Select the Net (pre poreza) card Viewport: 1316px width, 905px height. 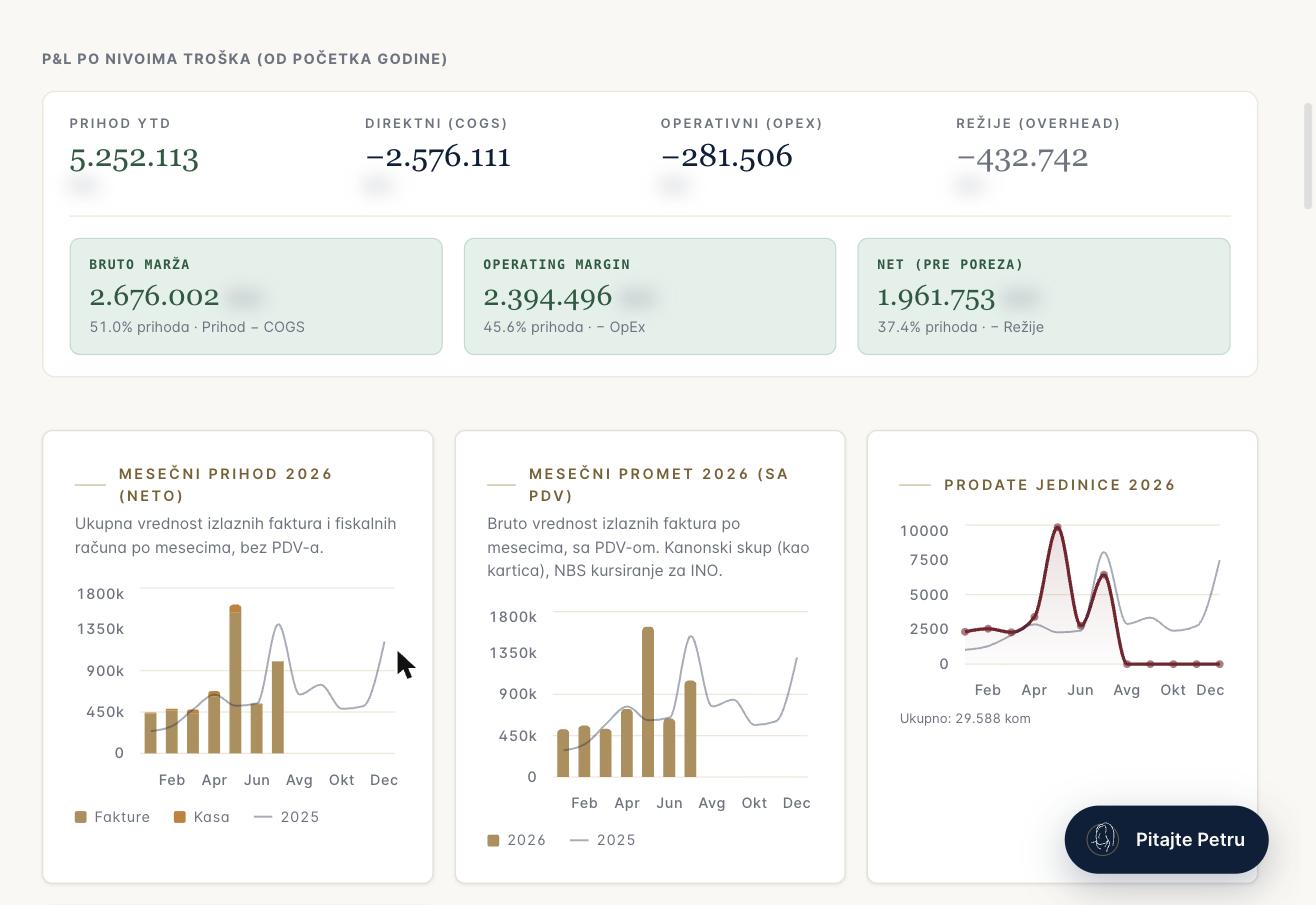point(1044,296)
